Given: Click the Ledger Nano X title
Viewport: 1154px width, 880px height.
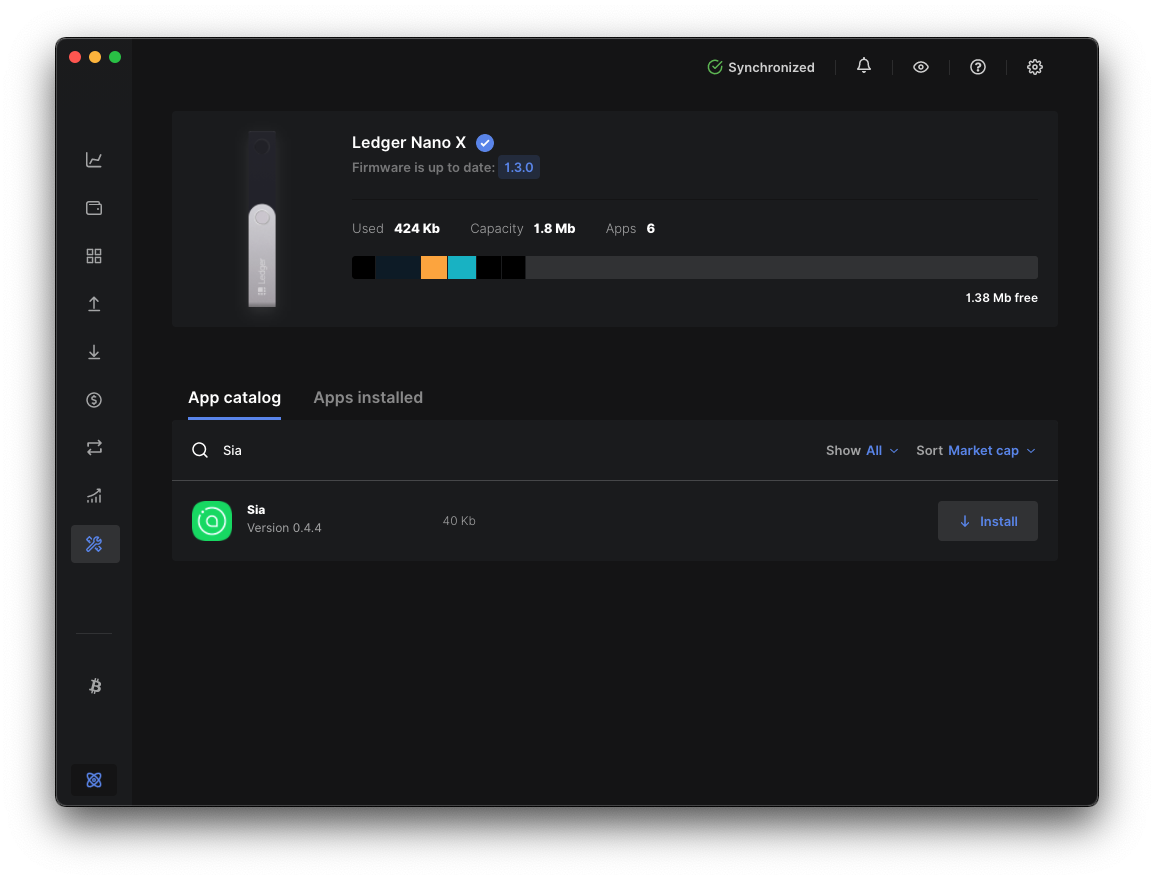Looking at the screenshot, I should (x=408, y=143).
